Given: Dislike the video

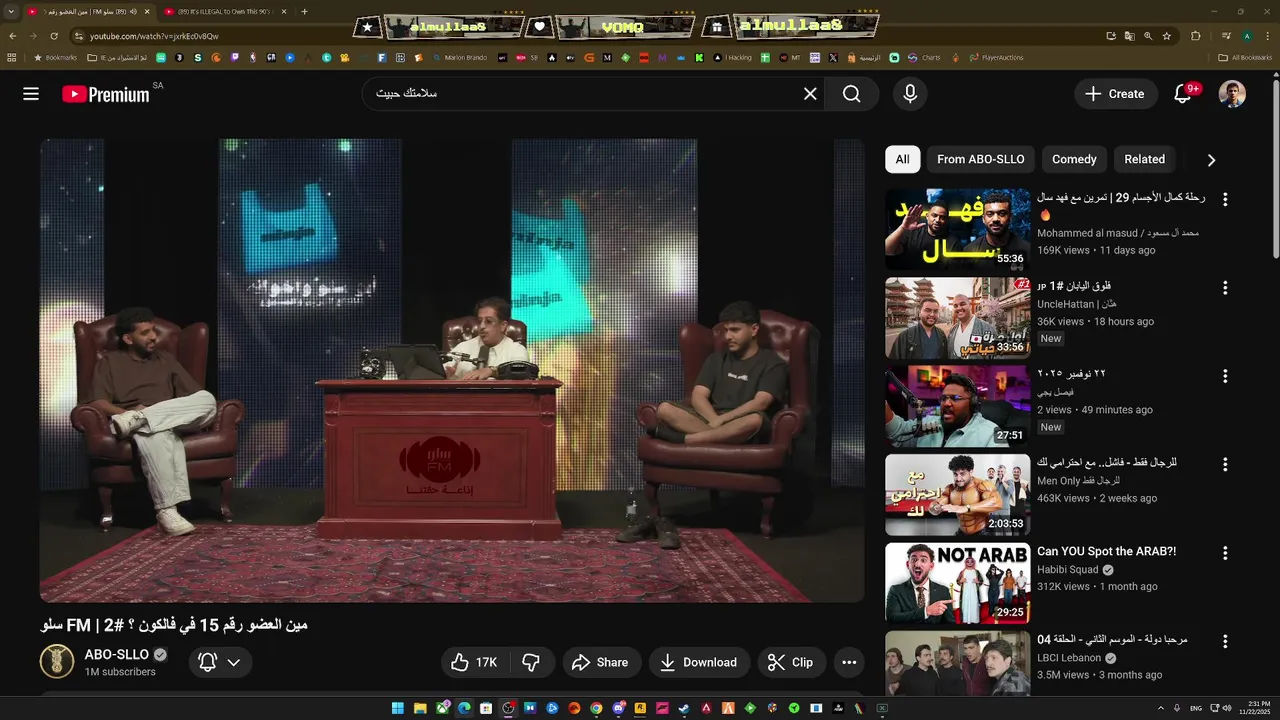Looking at the screenshot, I should pyautogui.click(x=532, y=662).
